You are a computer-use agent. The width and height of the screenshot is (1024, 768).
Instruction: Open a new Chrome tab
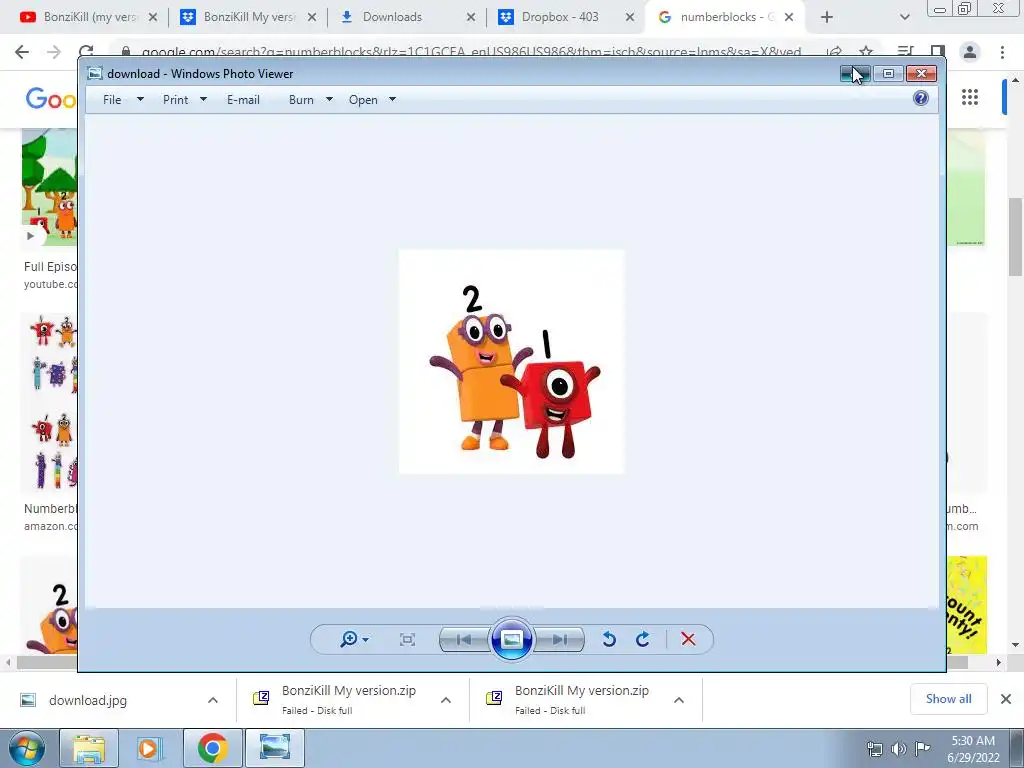pos(827,17)
